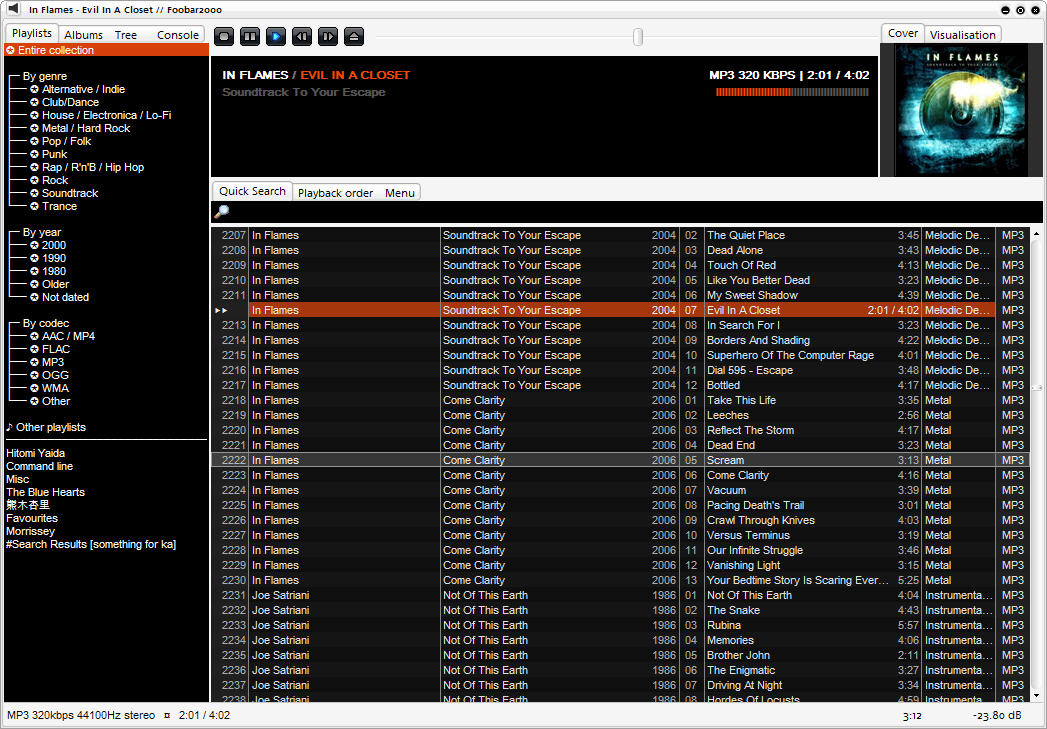
Task: Select the Entire collection playlist
Action: pyautogui.click(x=56, y=50)
